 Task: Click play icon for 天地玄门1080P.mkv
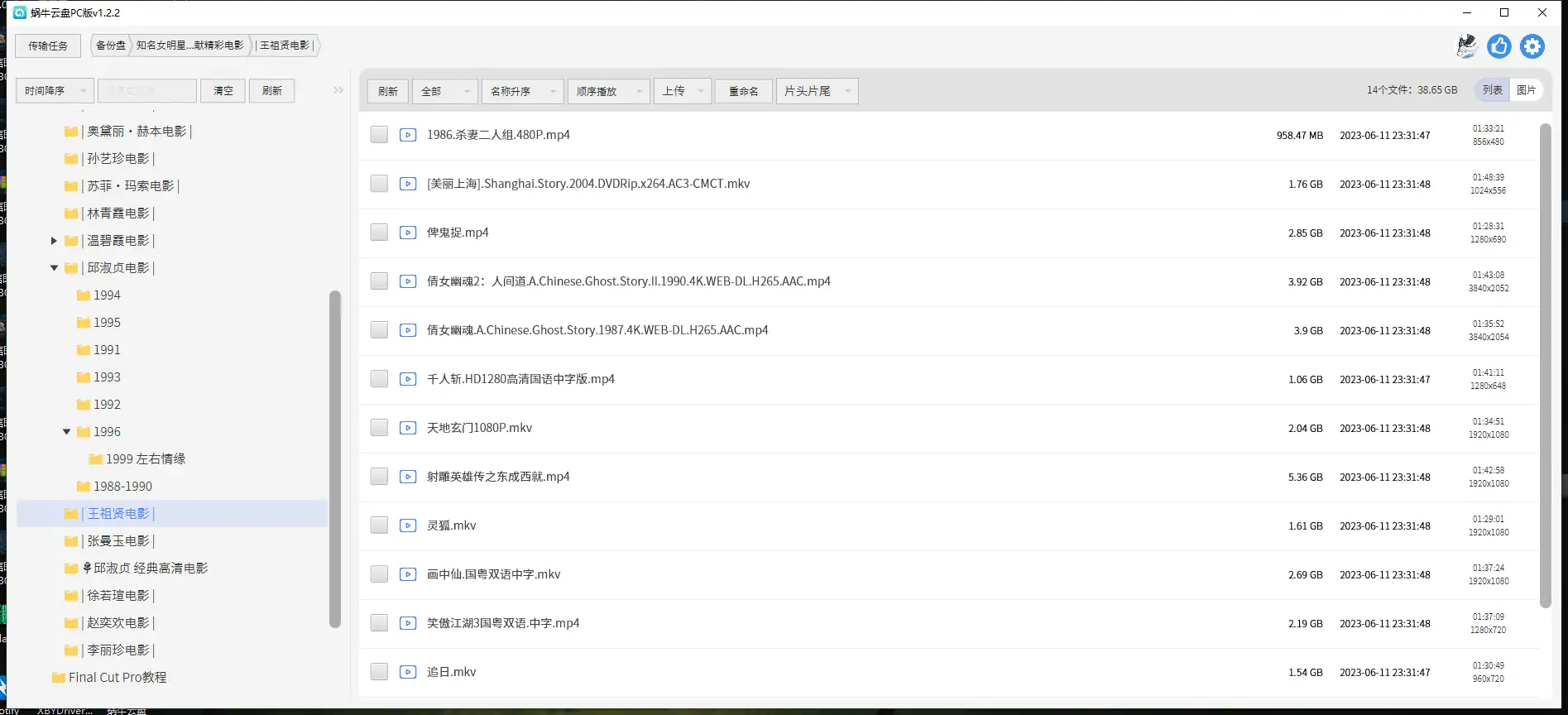coord(408,428)
